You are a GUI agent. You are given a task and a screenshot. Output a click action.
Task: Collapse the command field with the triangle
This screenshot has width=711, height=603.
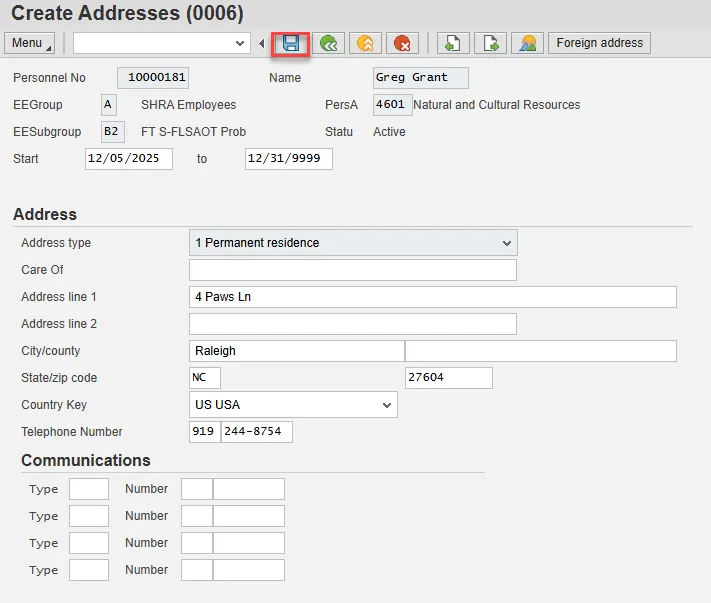pyautogui.click(x=262, y=43)
